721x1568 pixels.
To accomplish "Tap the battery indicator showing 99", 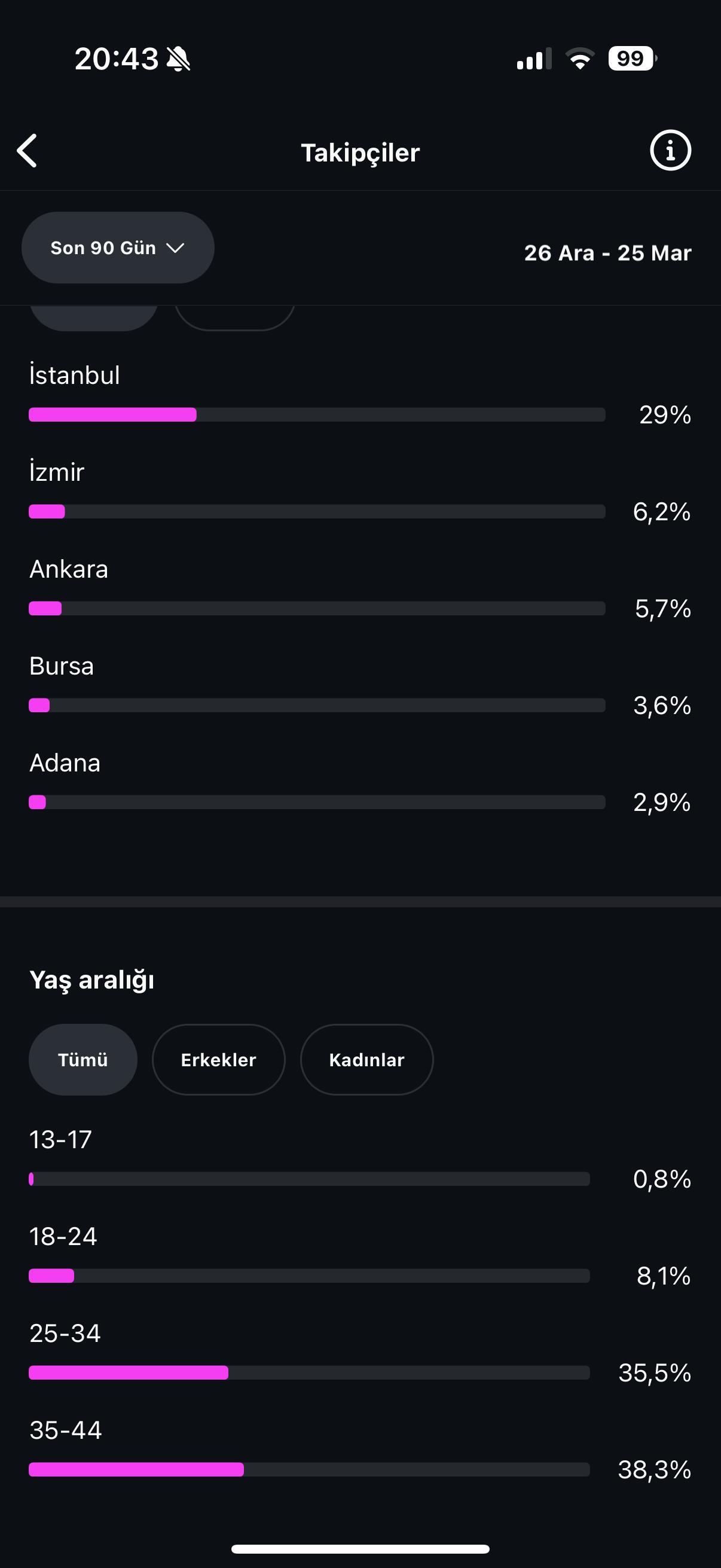I will tap(632, 59).
